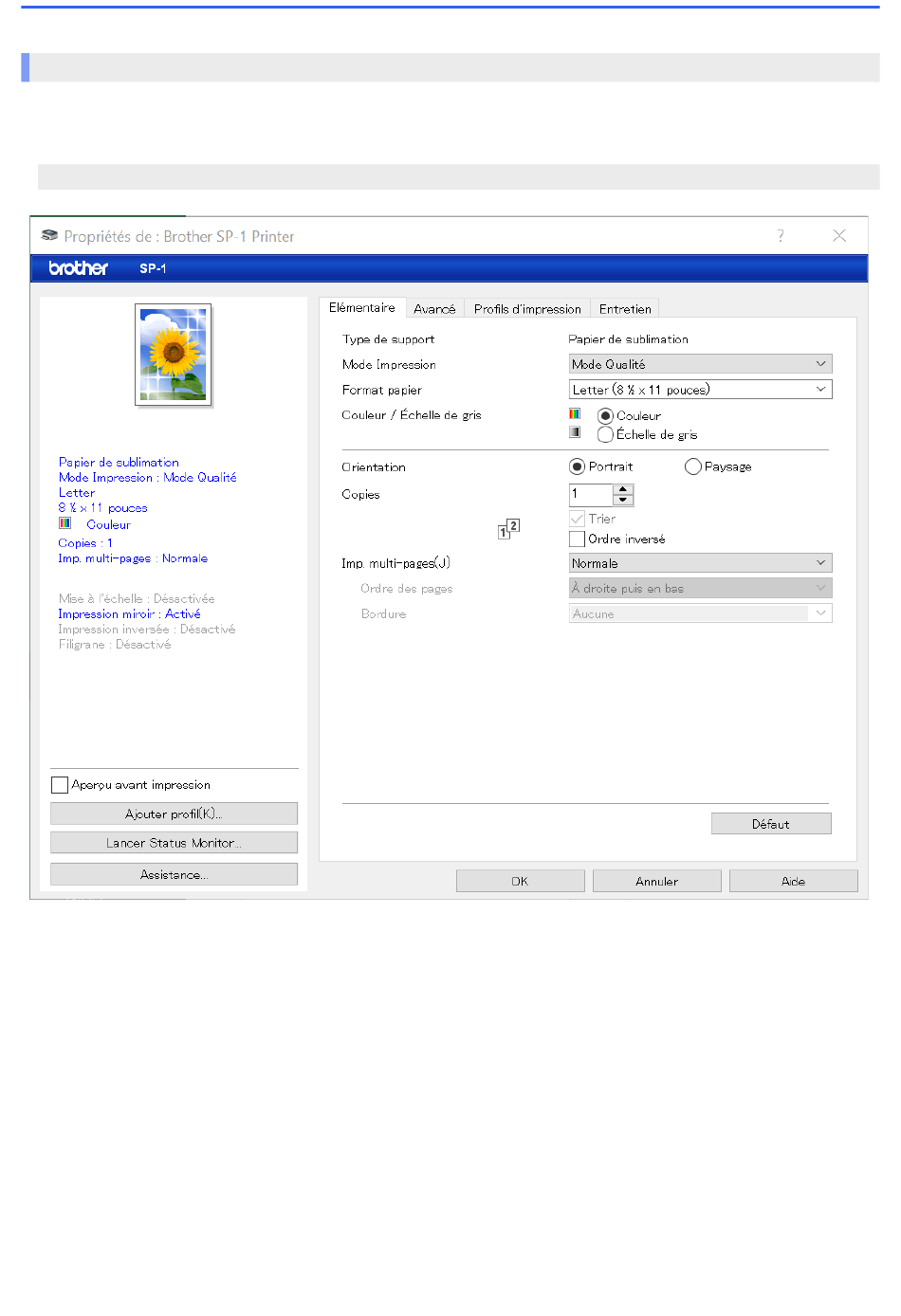
Task: Click the Assistance button
Action: pyautogui.click(x=174, y=874)
